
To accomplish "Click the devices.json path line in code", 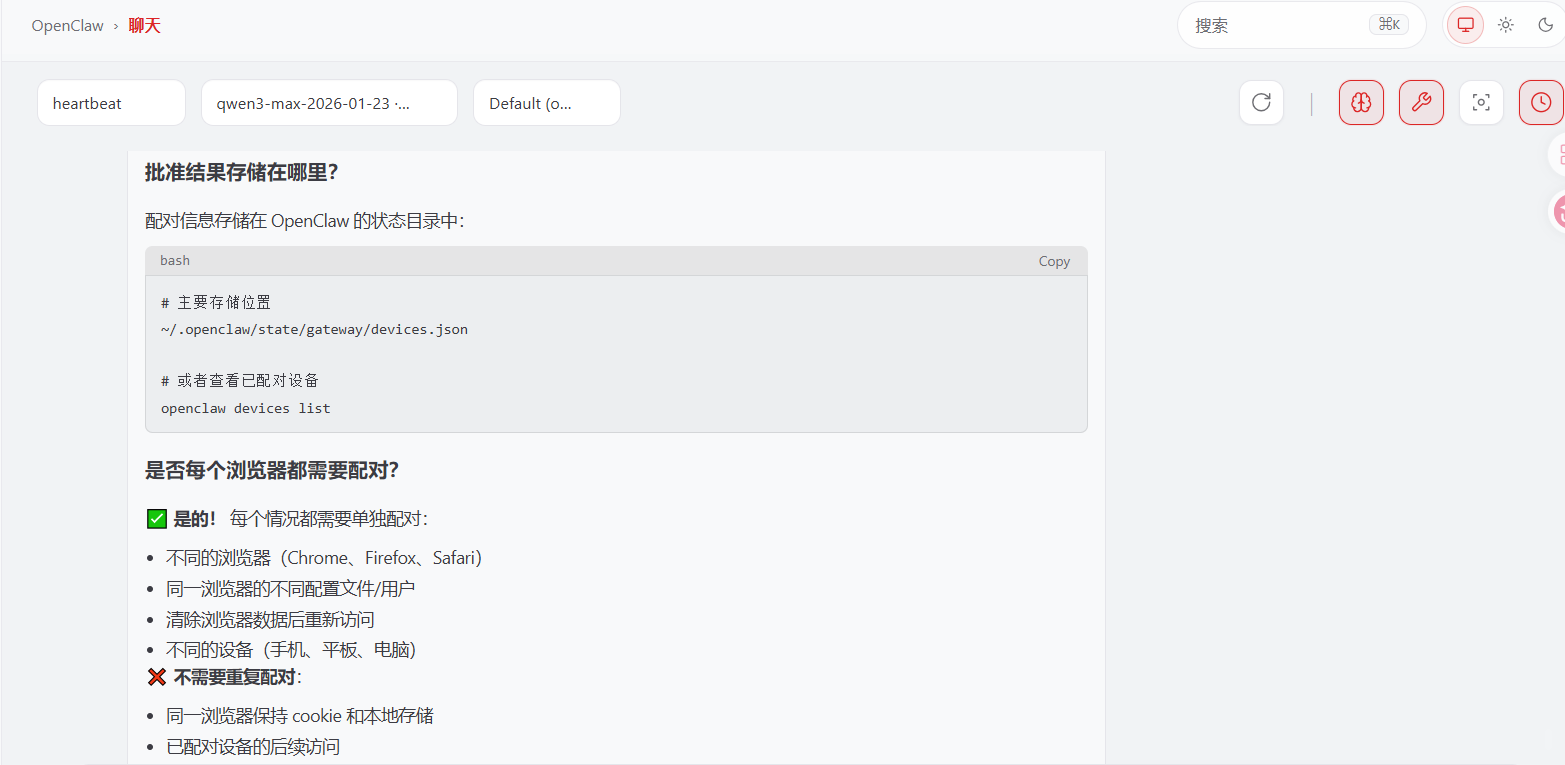I will coord(314,329).
